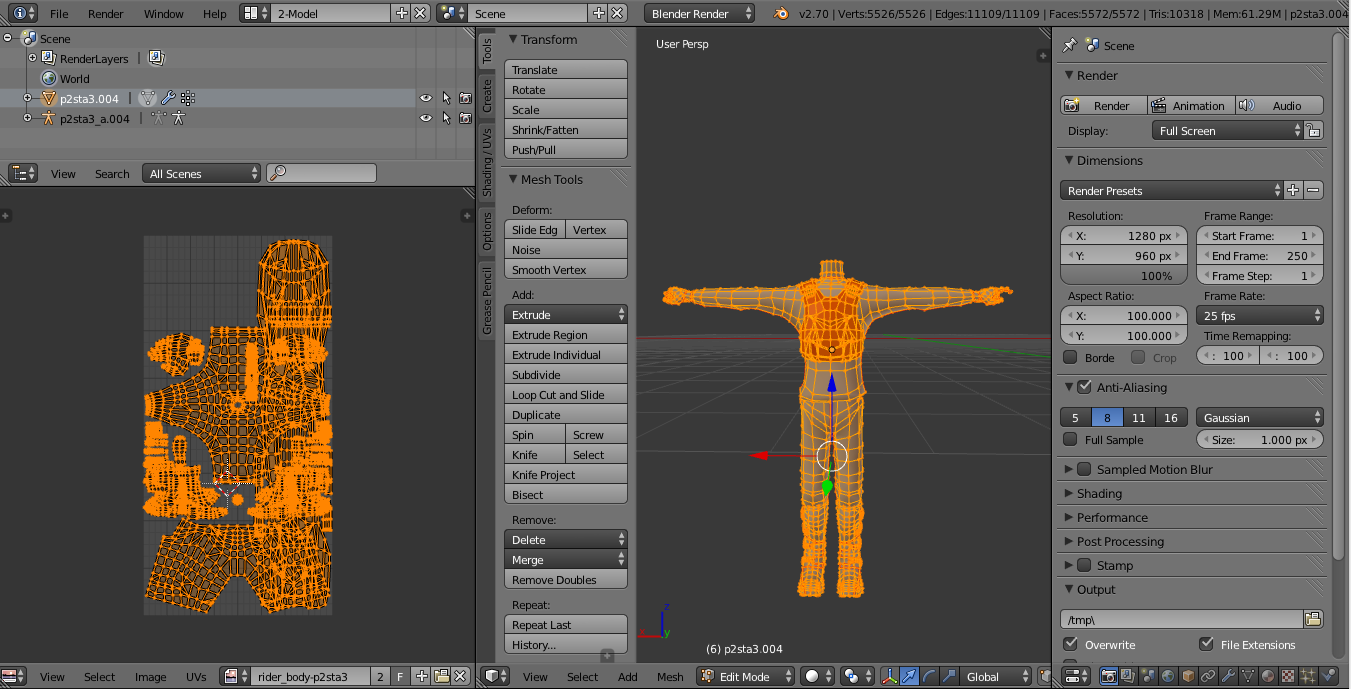Open the Render menu in the top bar
This screenshot has width=1351, height=689.
tap(104, 14)
